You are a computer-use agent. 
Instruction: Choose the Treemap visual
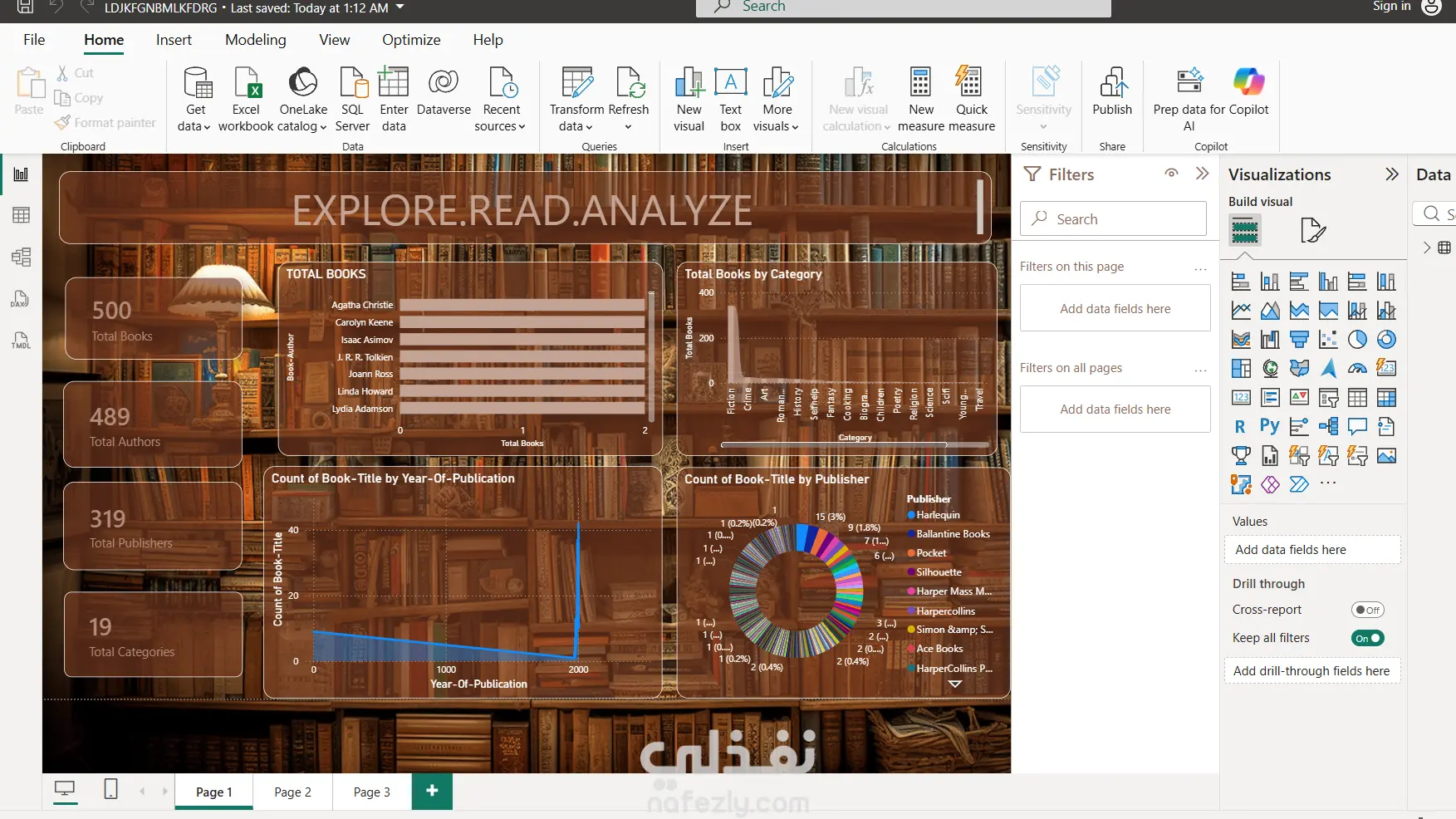(x=1241, y=368)
